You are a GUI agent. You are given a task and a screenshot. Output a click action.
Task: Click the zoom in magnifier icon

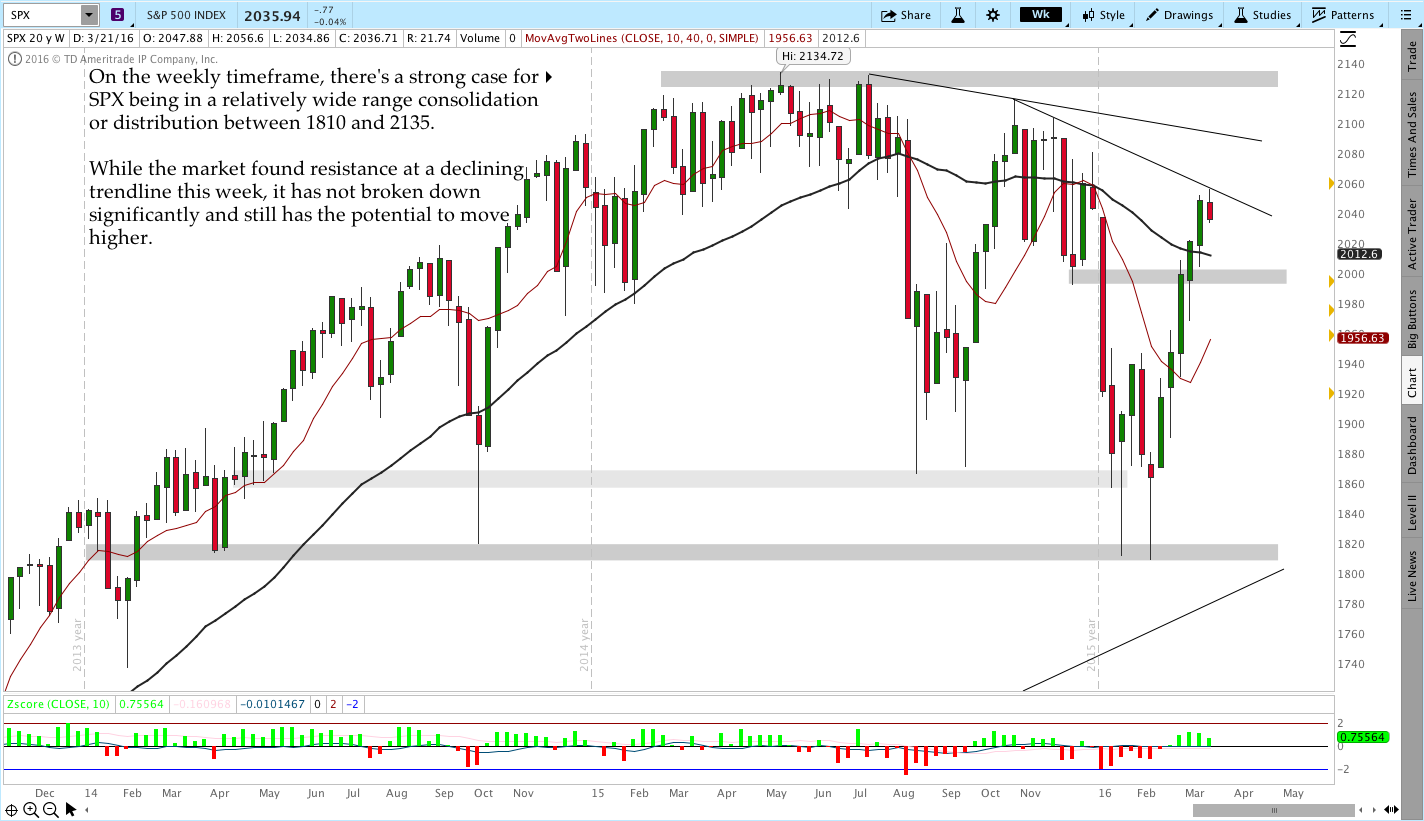[31, 810]
